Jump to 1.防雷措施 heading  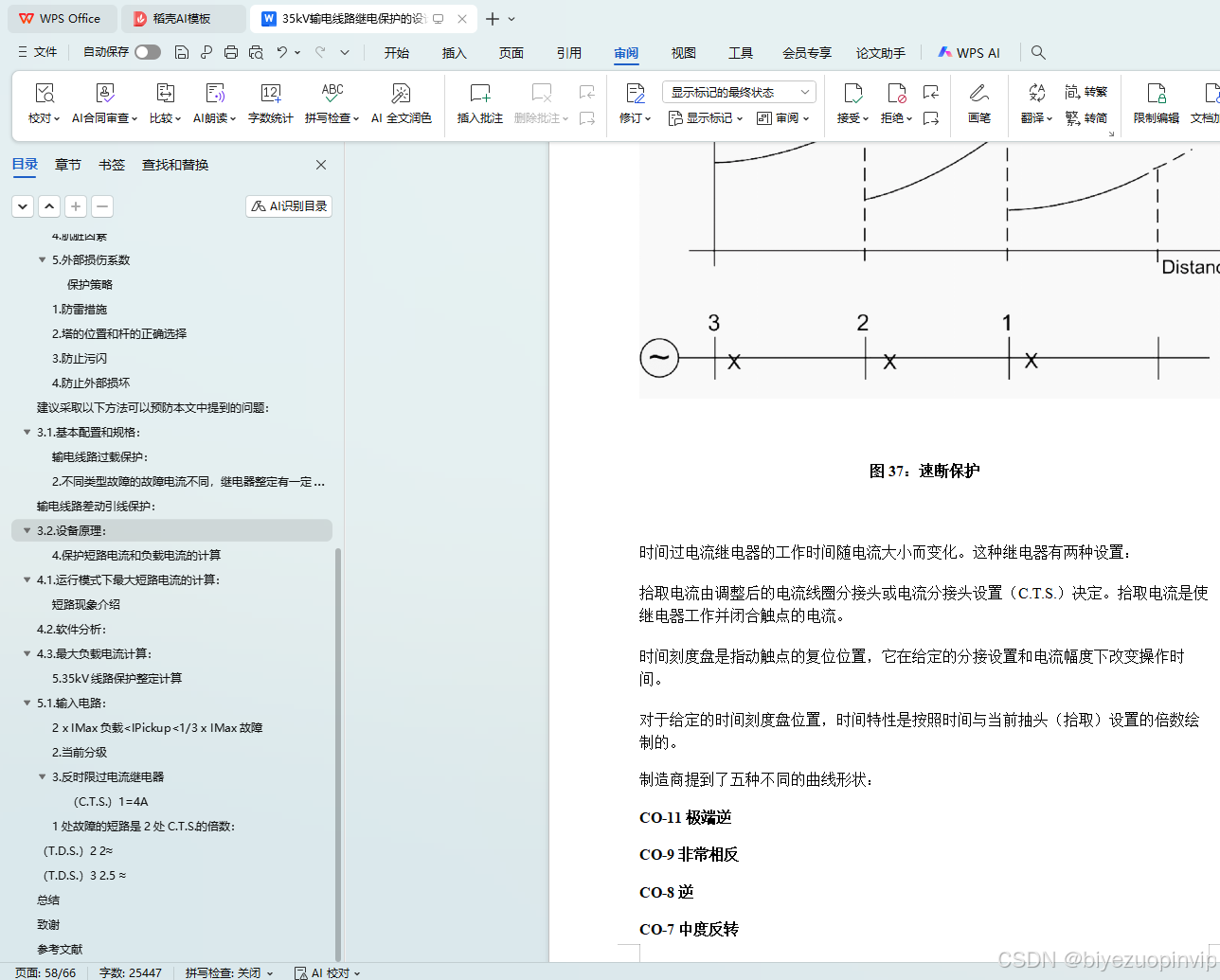coord(80,309)
